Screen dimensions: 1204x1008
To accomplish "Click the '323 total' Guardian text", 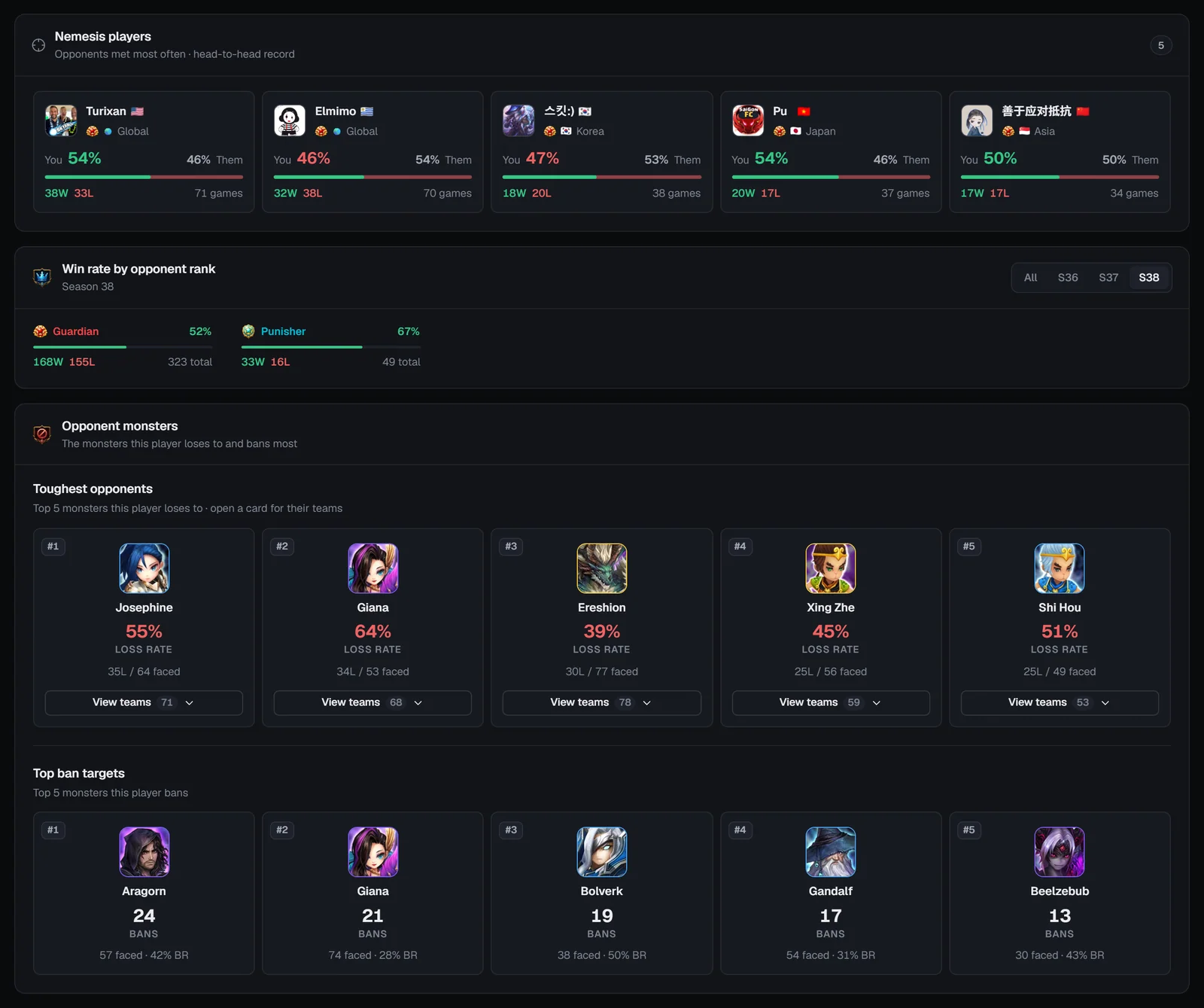I will point(190,362).
